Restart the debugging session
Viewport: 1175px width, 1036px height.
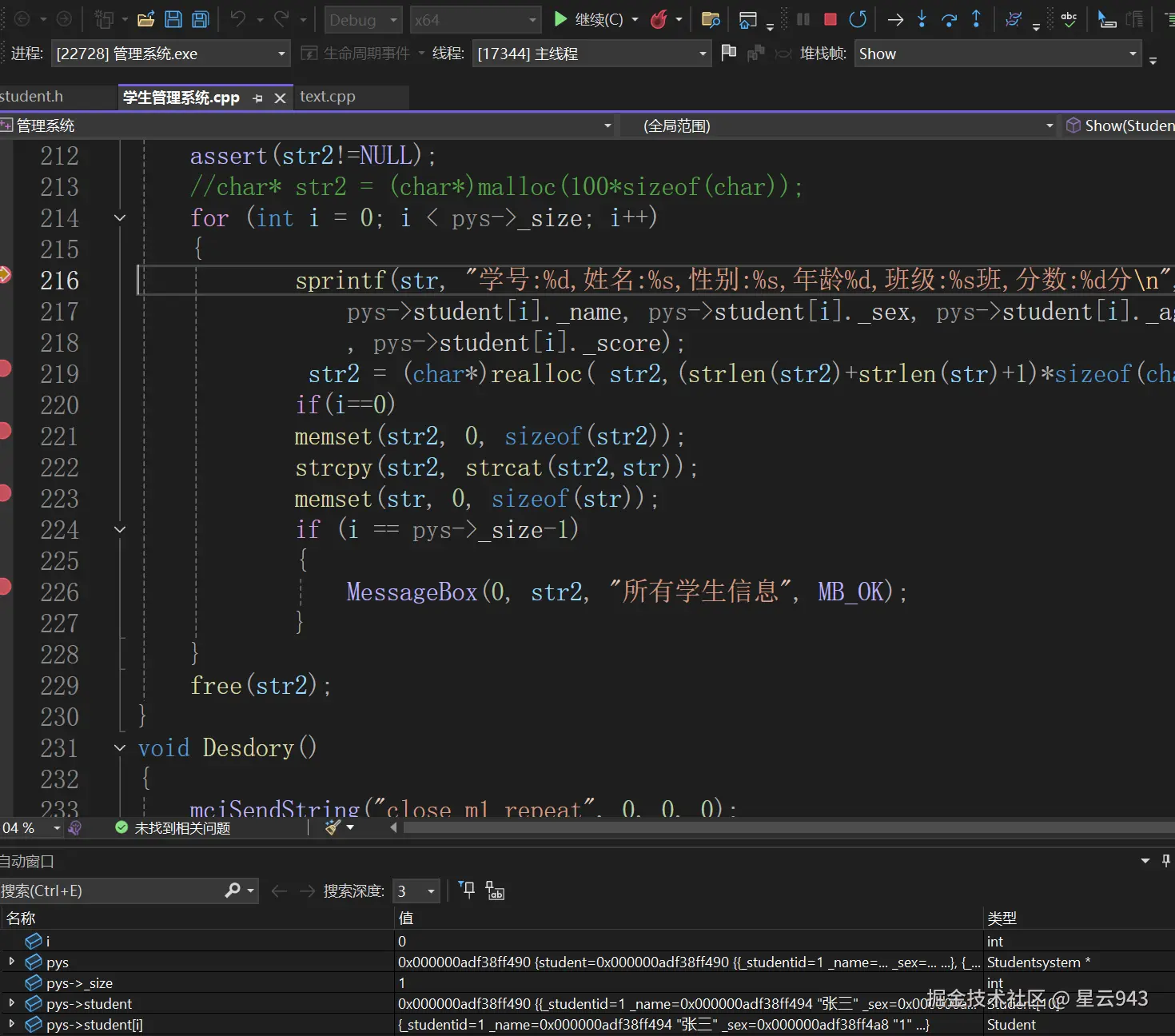tap(858, 19)
